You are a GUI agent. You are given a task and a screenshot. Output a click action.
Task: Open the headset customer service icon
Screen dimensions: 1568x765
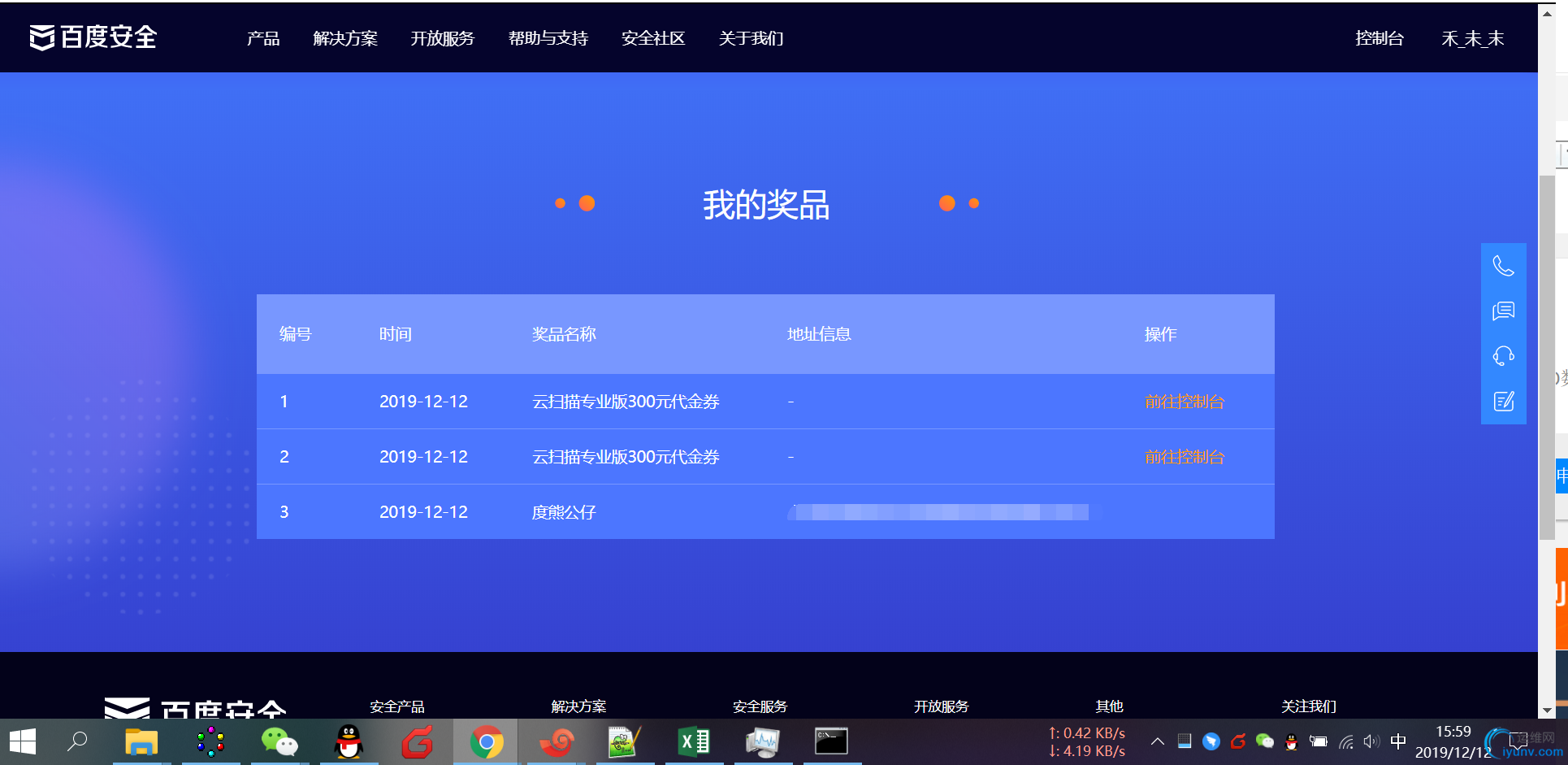1503,355
